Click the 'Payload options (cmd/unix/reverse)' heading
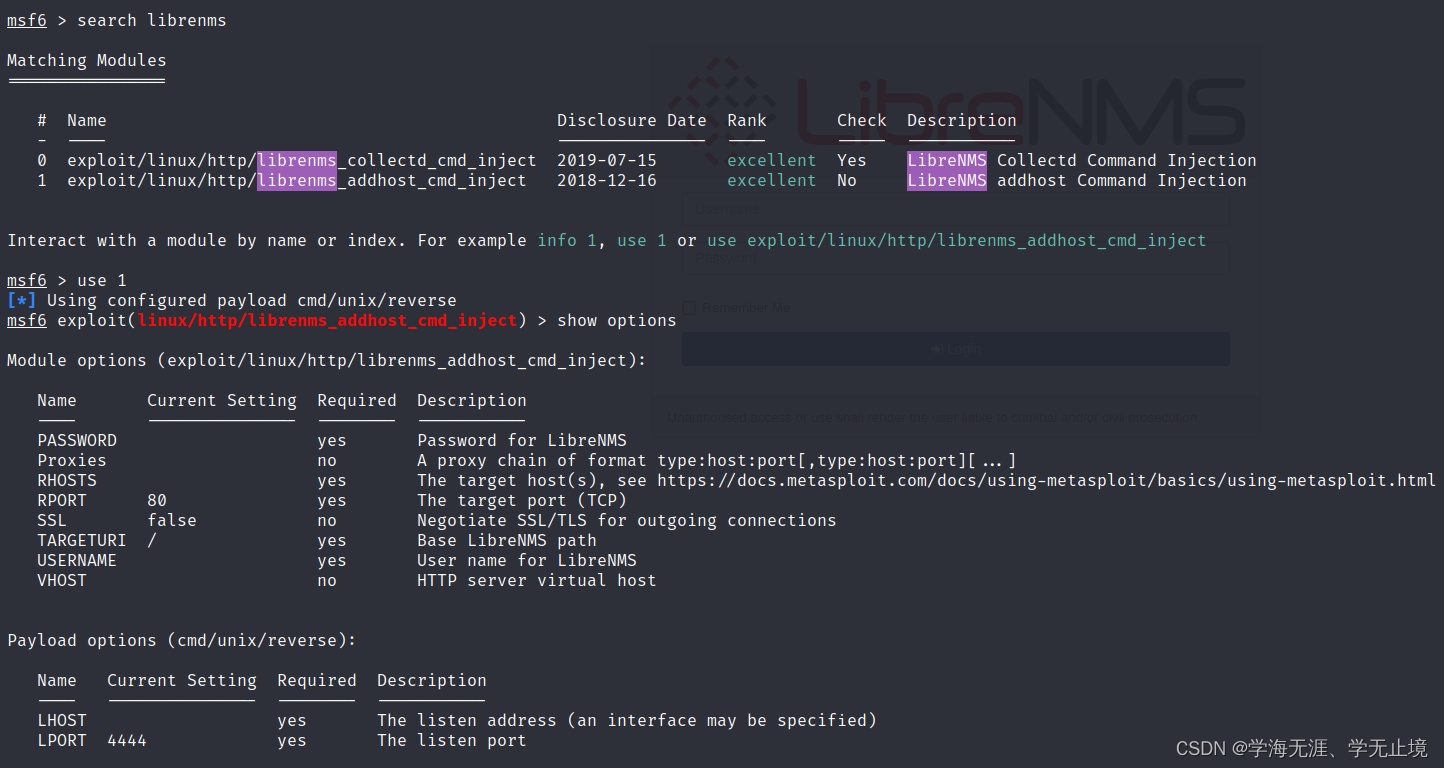 (x=182, y=641)
